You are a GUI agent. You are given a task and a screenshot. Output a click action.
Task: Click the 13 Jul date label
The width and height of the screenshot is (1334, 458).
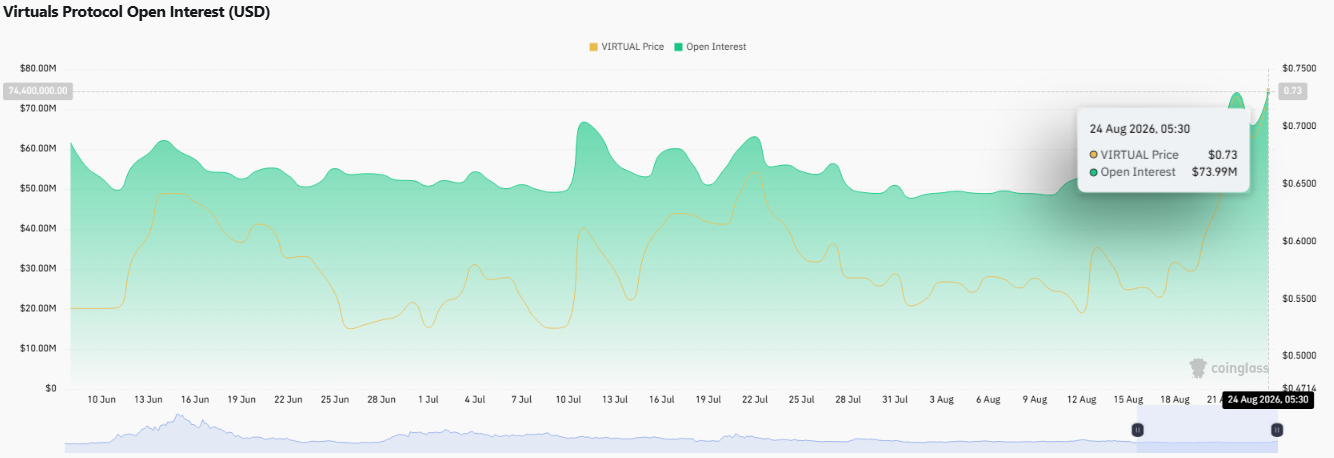point(614,400)
